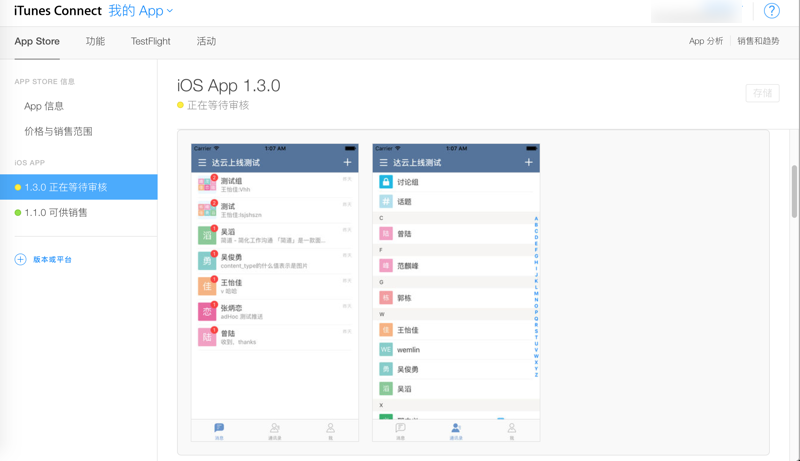Click the 郭栋 contact avatar
This screenshot has width=800, height=461.
[x=386, y=298]
